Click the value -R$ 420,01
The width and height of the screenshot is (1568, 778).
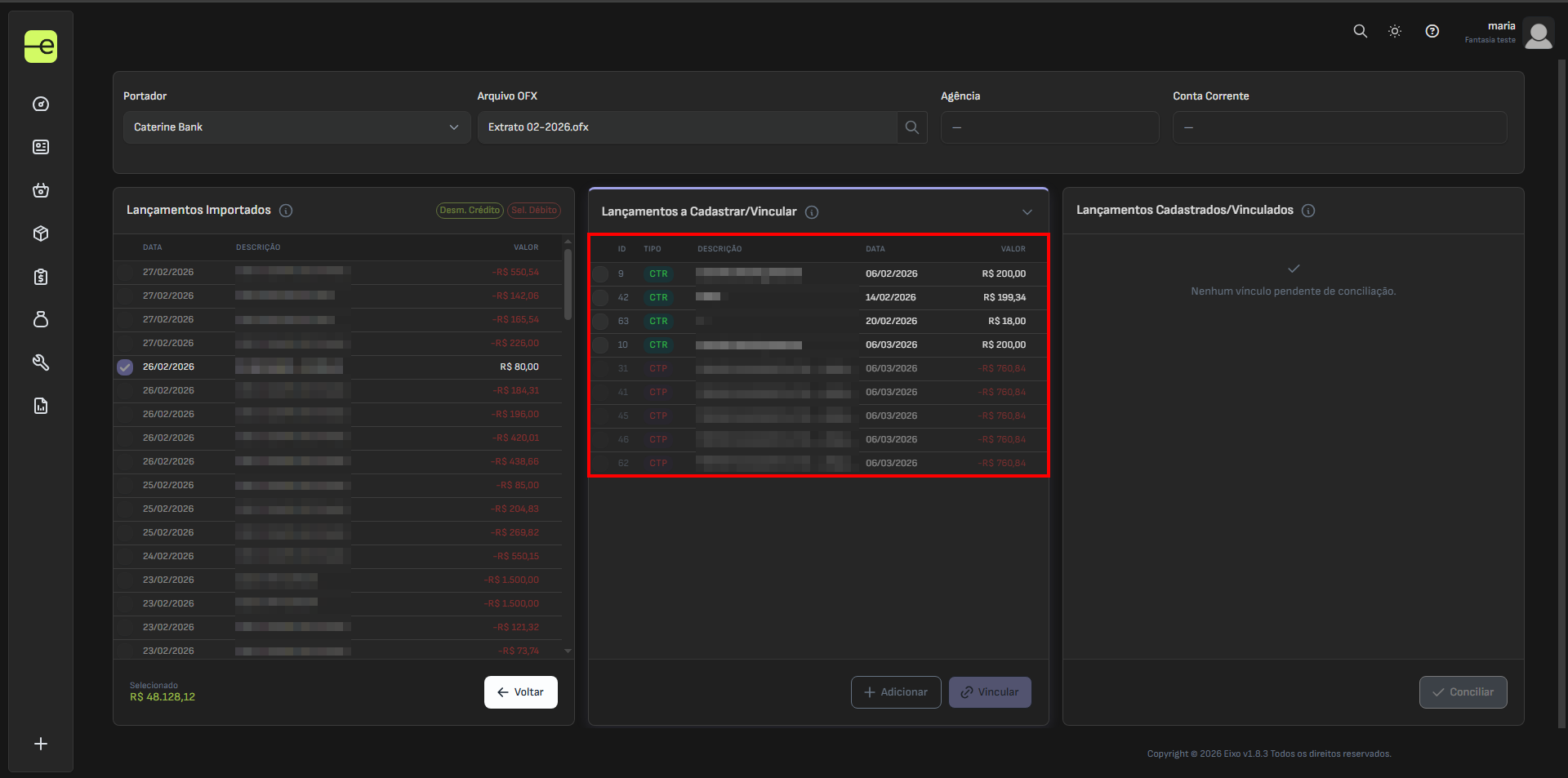515,438
